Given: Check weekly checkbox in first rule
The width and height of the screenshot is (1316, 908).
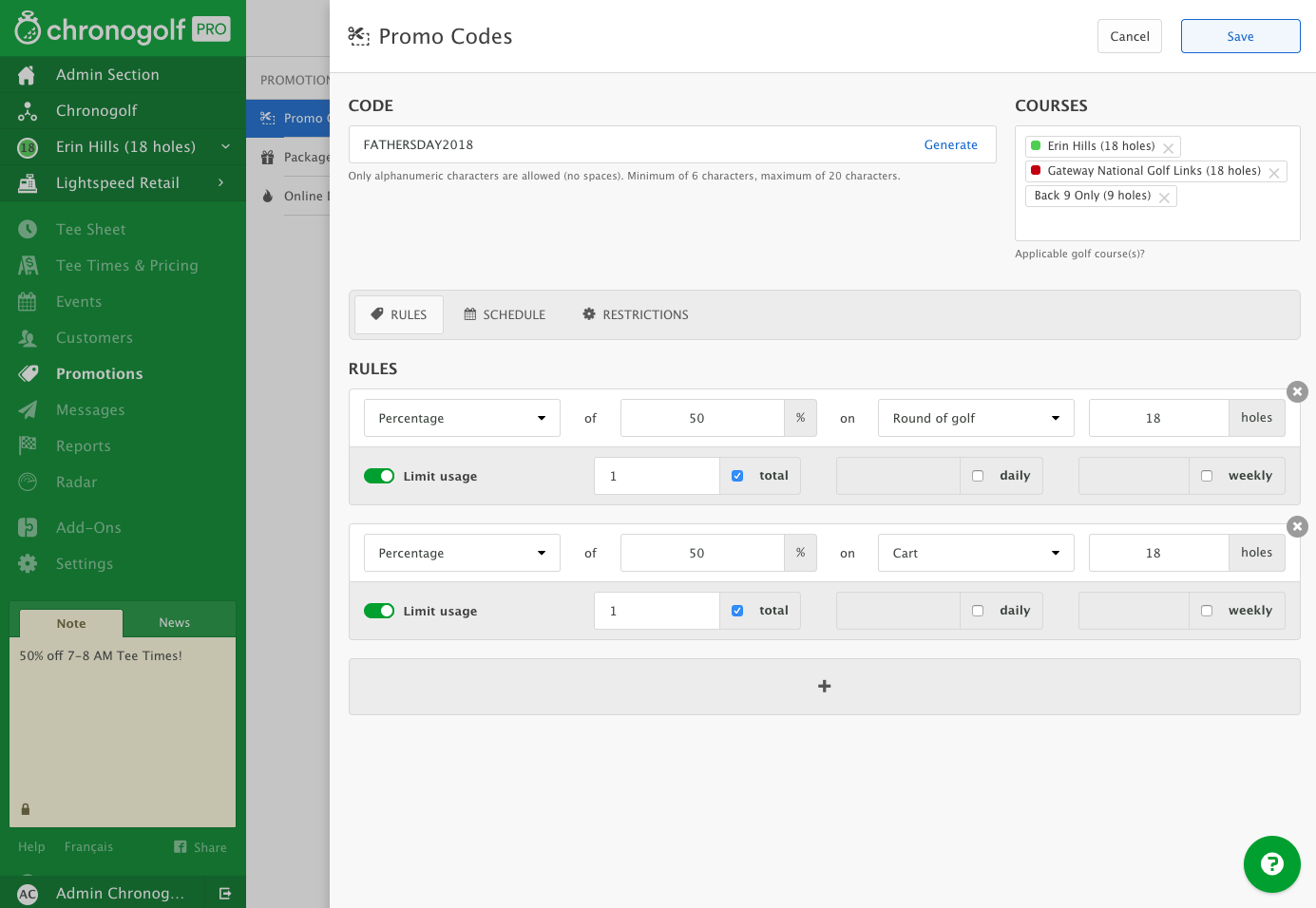Looking at the screenshot, I should [1207, 476].
